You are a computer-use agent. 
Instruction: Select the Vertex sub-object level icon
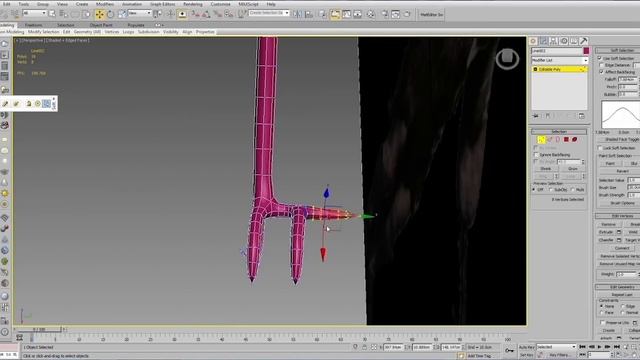pyautogui.click(x=541, y=140)
